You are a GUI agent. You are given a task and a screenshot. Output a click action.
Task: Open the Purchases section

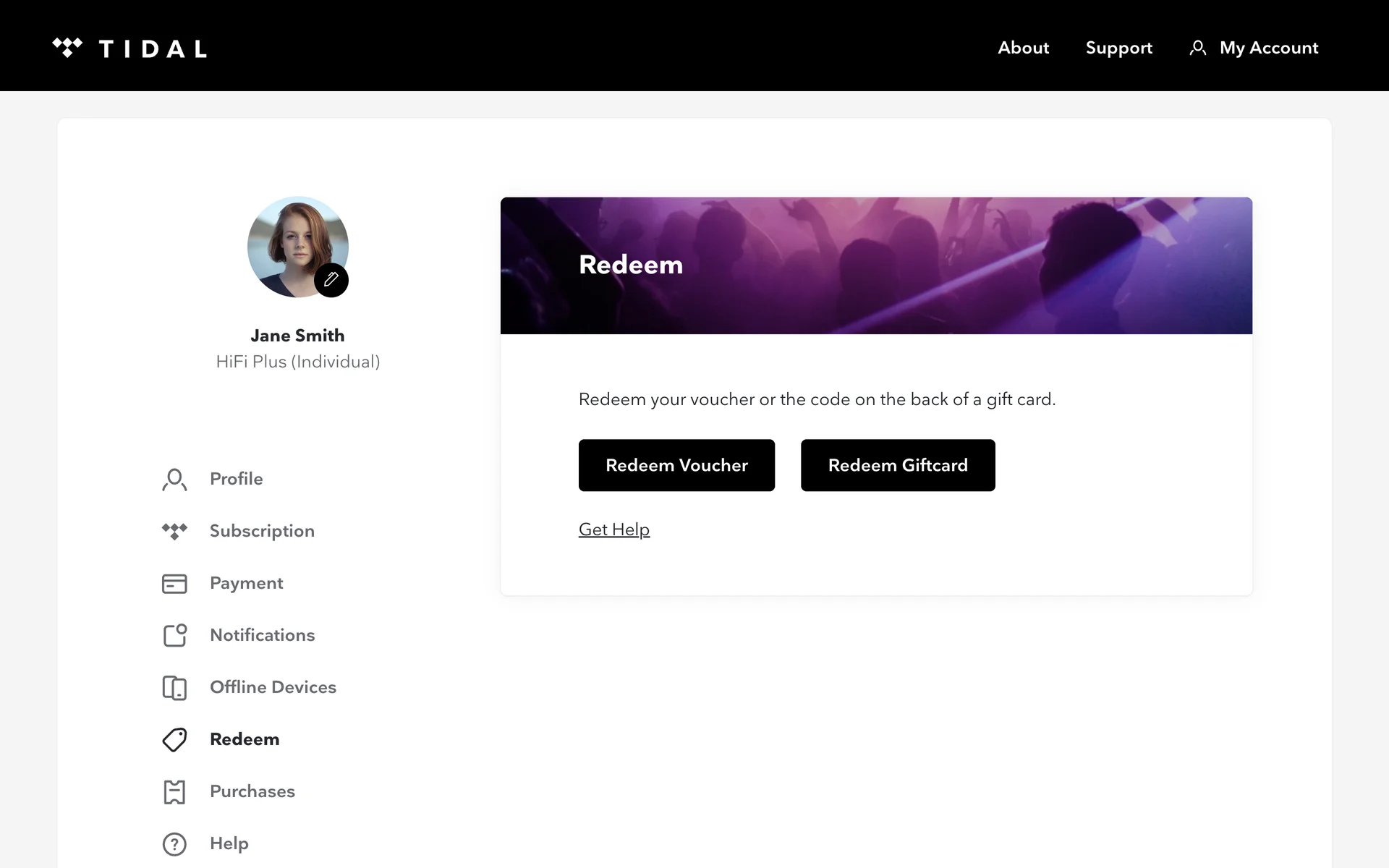tap(252, 791)
